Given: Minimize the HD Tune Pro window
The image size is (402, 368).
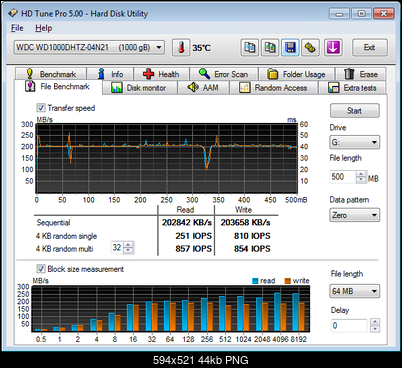Looking at the screenshot, I should coord(340,14).
